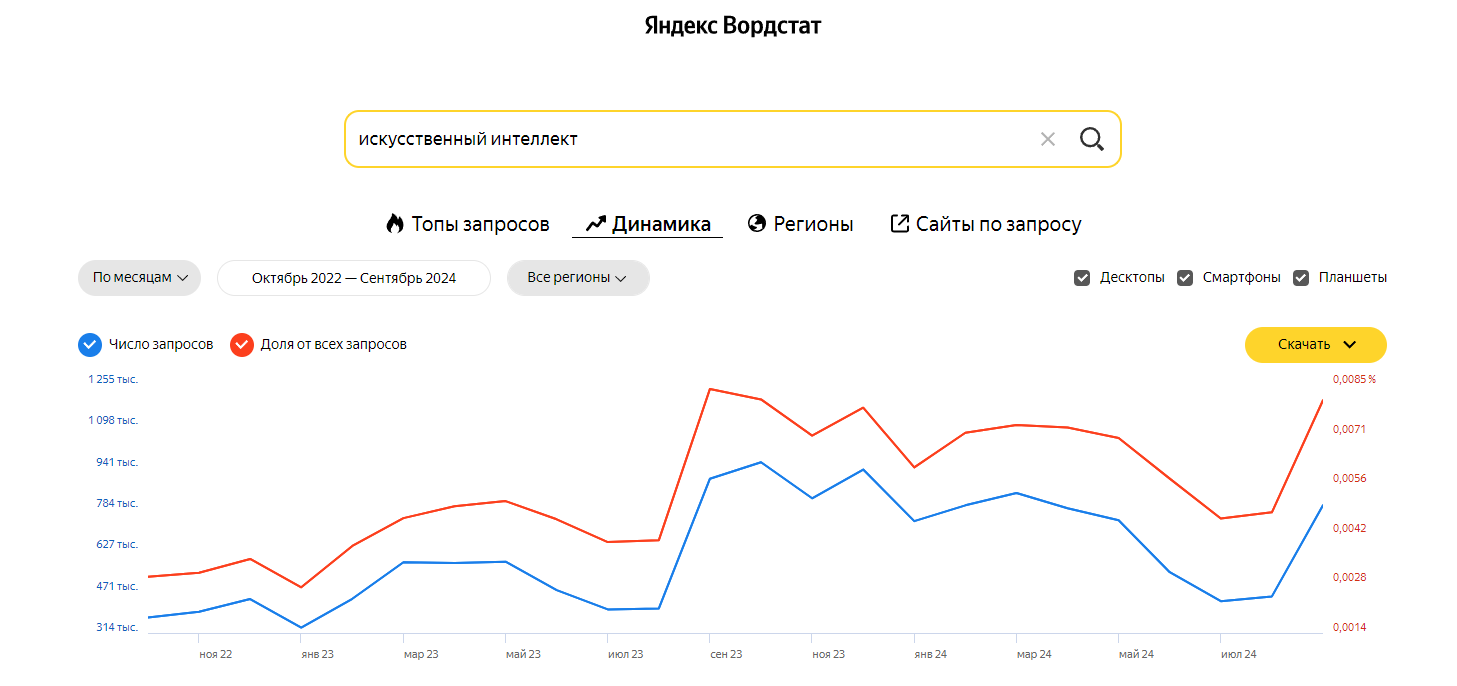Toggle the Планшеты checkbox off
Image resolution: width=1457 pixels, height=686 pixels.
(1301, 277)
